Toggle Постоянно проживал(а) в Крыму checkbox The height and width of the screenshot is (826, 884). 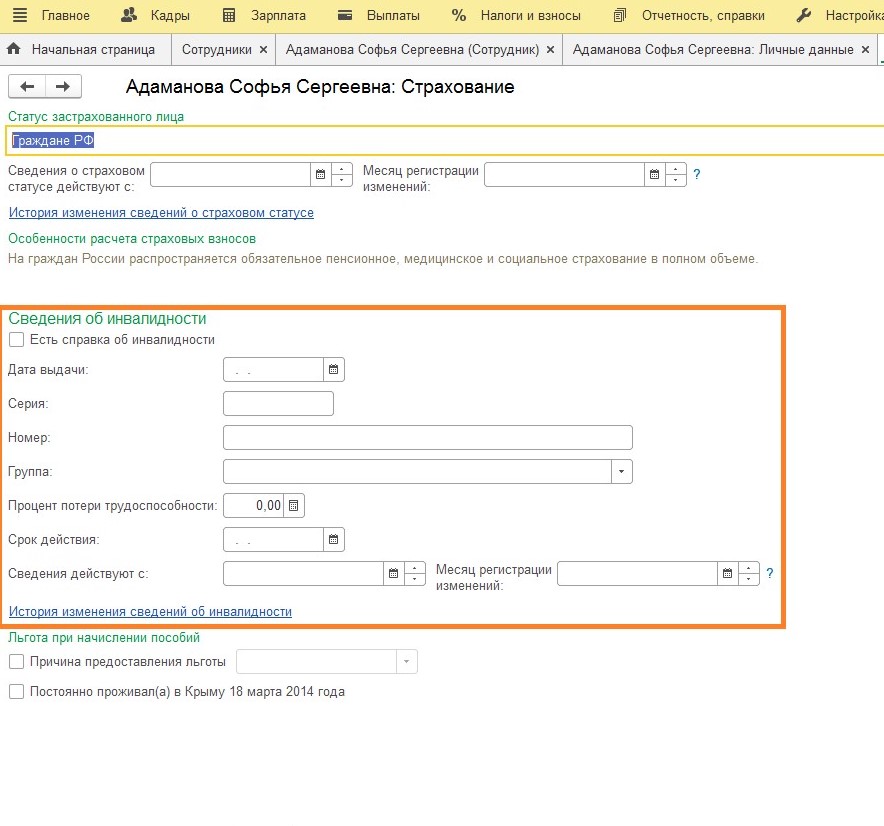click(16, 691)
